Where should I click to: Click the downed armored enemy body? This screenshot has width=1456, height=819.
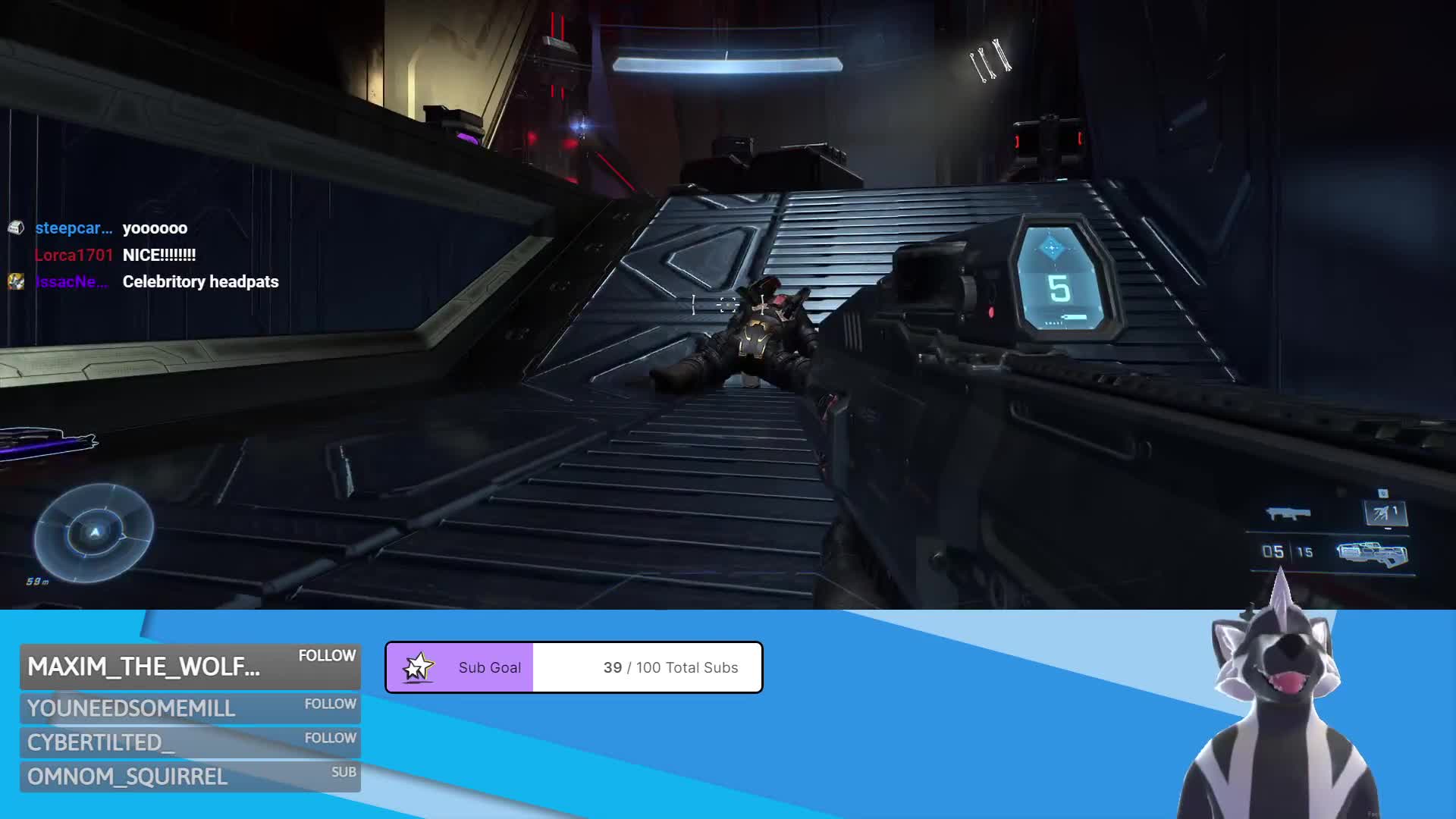(747, 336)
